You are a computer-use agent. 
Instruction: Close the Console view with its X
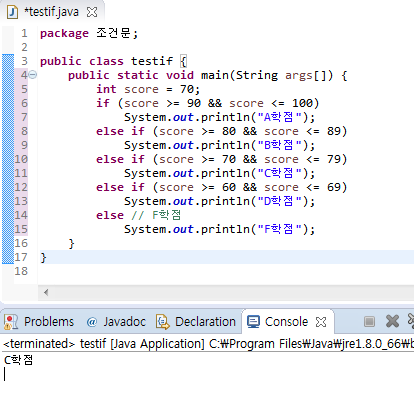point(321,322)
